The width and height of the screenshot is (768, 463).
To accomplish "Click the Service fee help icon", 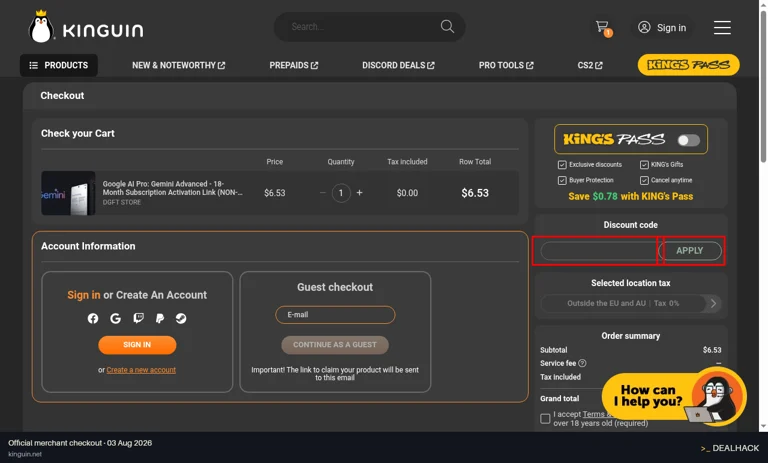I will click(582, 364).
